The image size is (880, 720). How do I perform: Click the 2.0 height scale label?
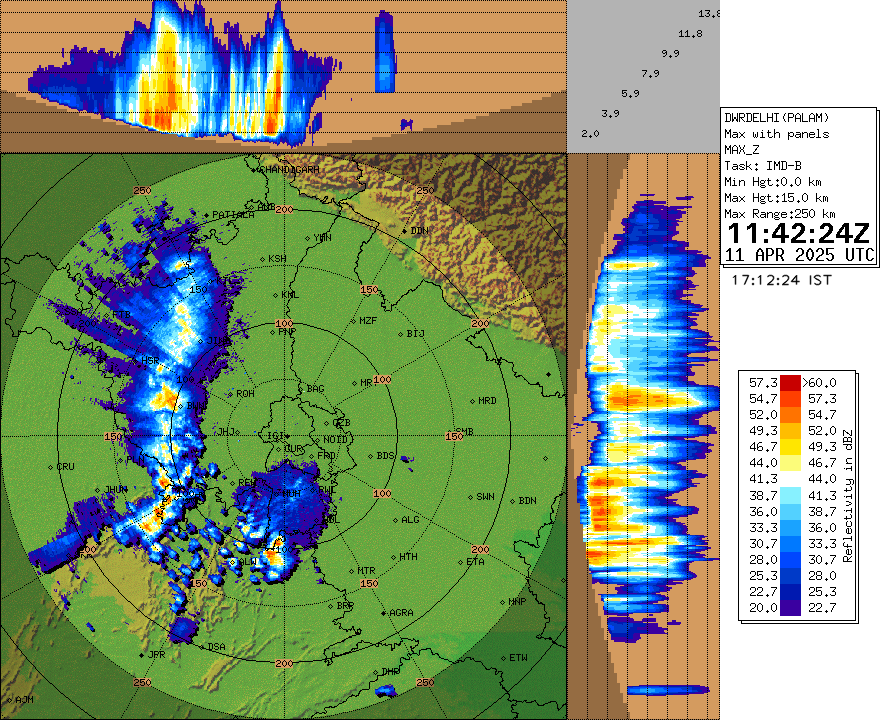590,134
